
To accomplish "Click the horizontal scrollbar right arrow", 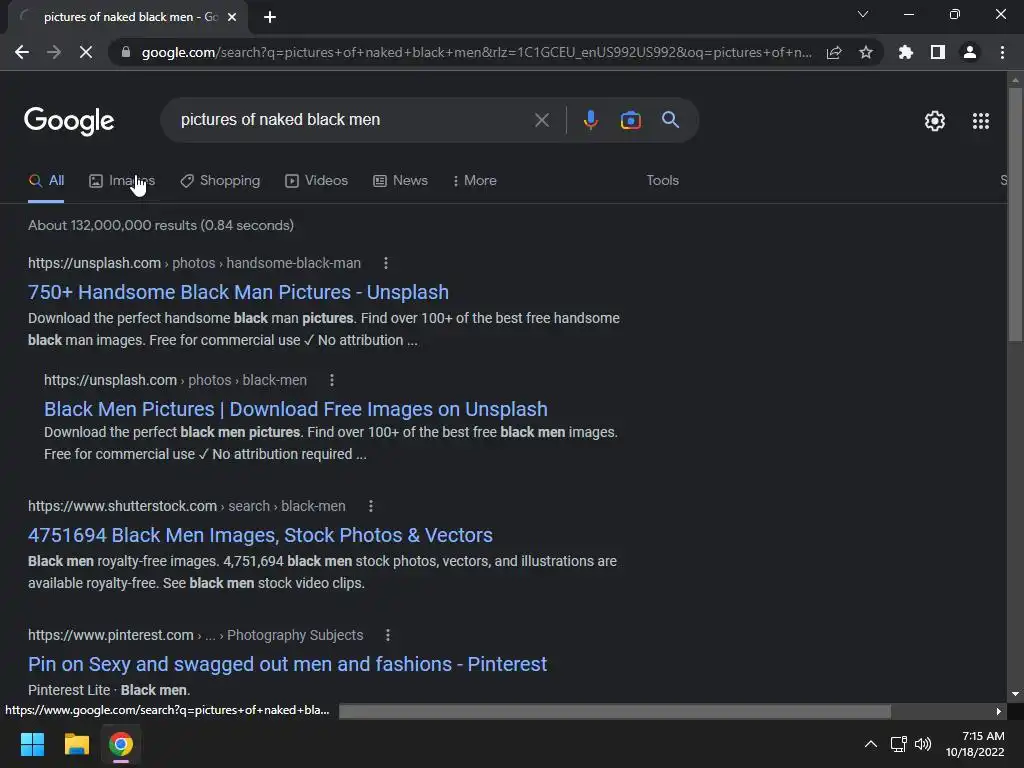I will 999,711.
